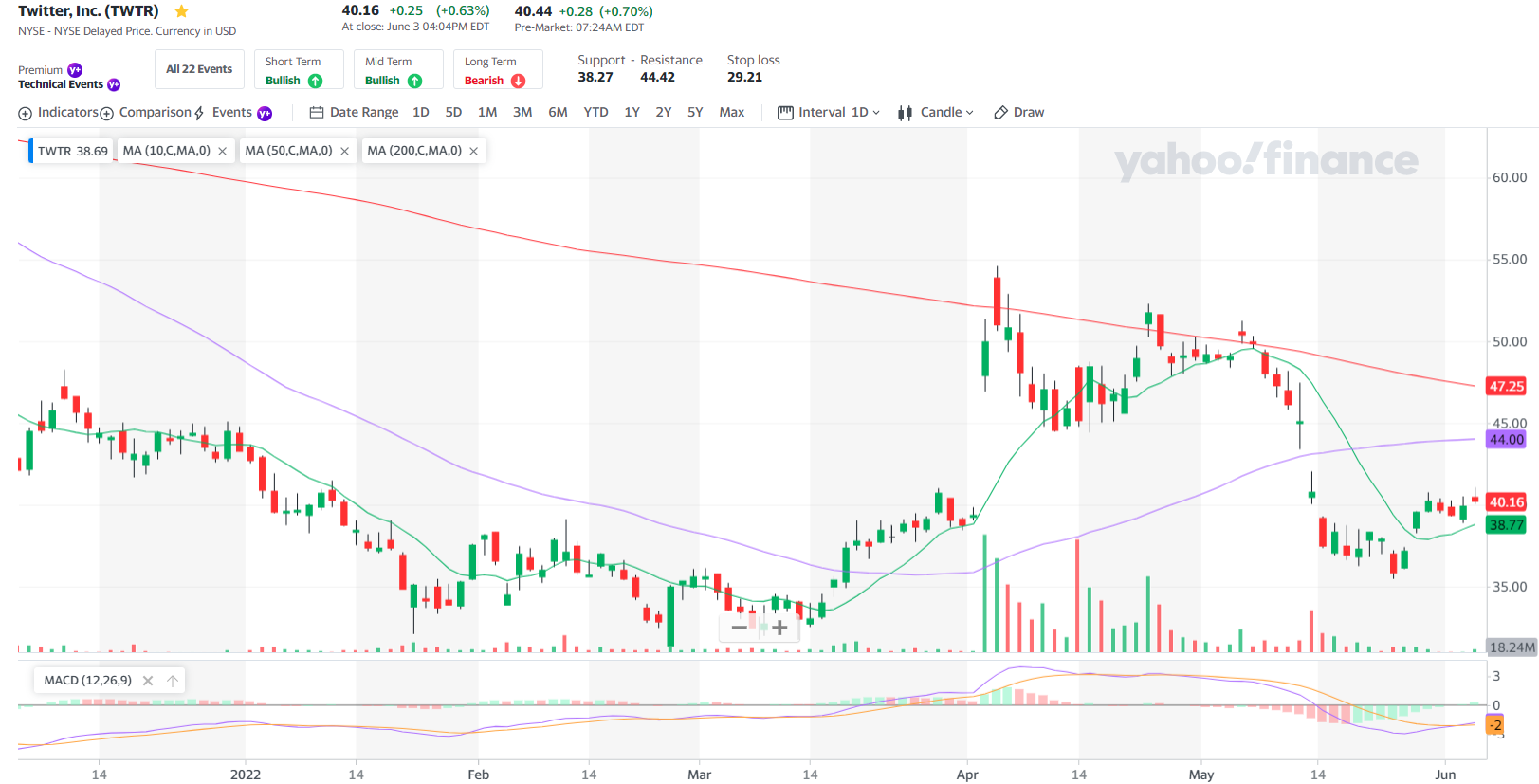
Task: Click the red 40.16 current price tag
Action: click(x=1506, y=501)
